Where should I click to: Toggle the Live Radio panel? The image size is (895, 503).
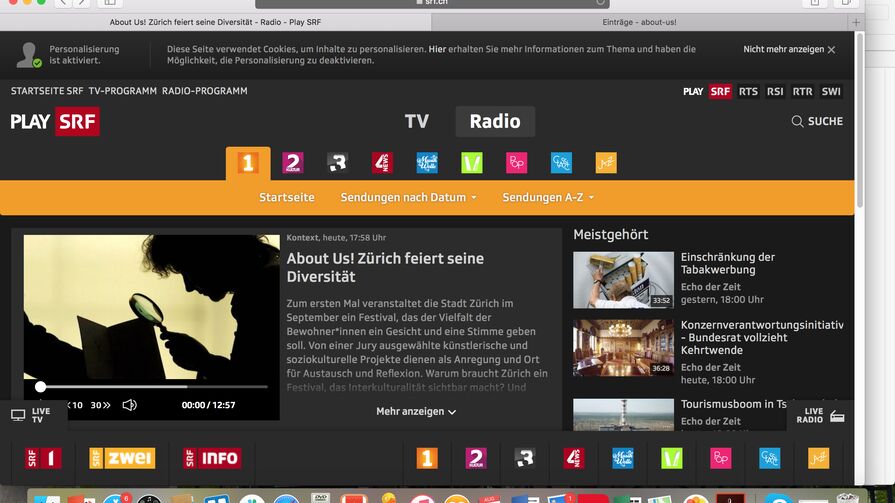click(820, 415)
